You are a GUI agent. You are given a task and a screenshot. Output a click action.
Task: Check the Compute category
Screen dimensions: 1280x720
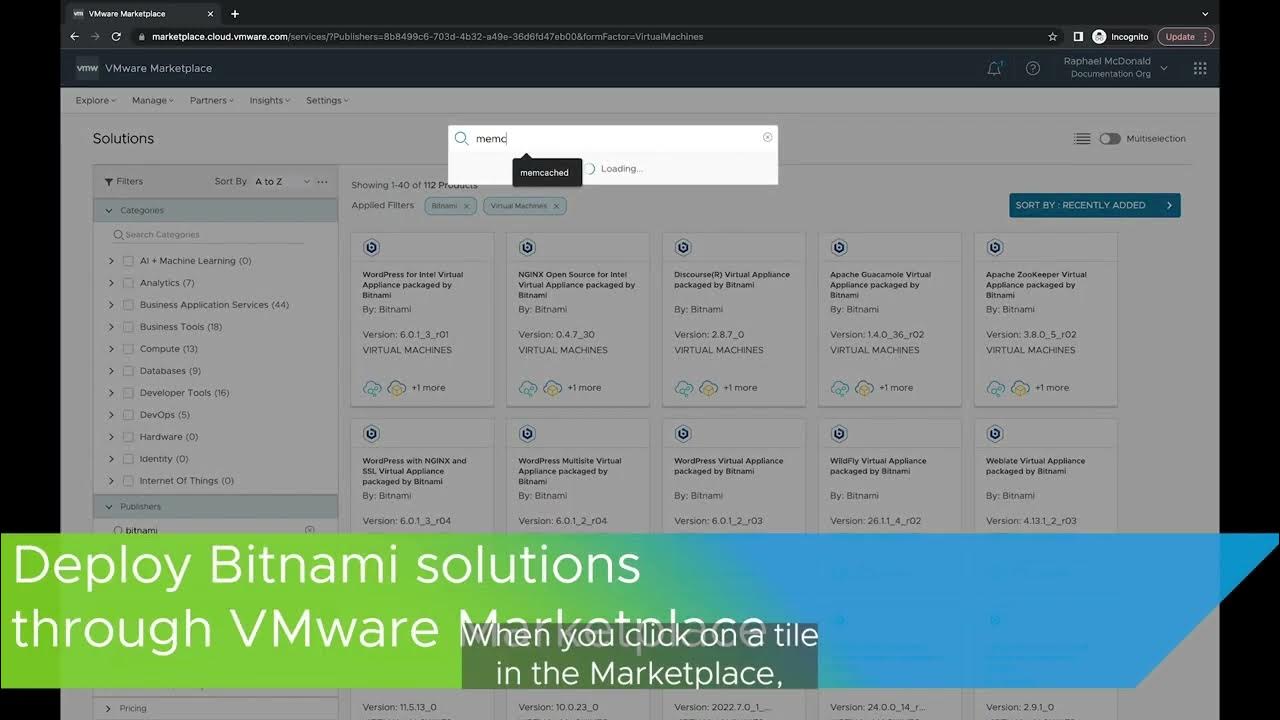pyautogui.click(x=128, y=349)
